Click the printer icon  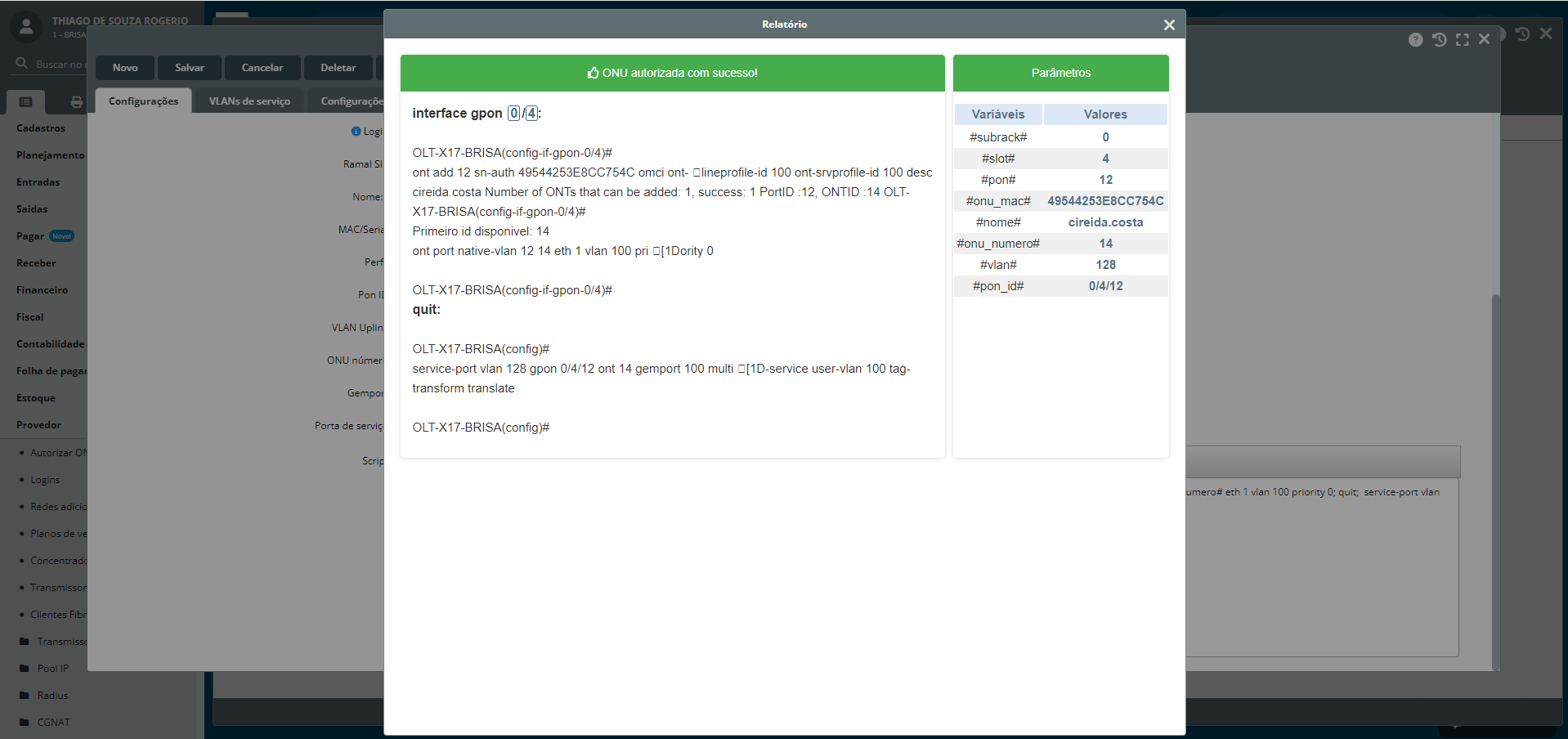tap(76, 102)
